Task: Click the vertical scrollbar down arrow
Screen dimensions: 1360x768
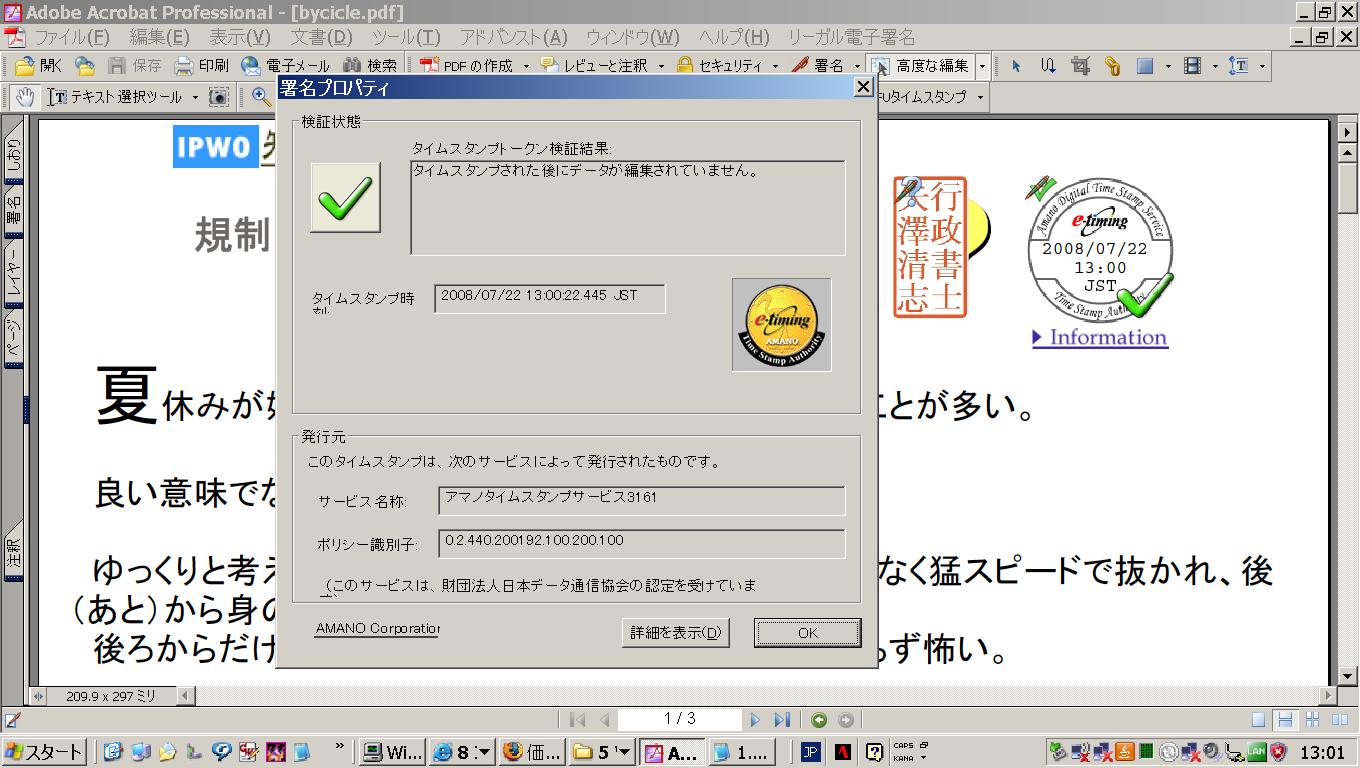Action: (x=1347, y=675)
